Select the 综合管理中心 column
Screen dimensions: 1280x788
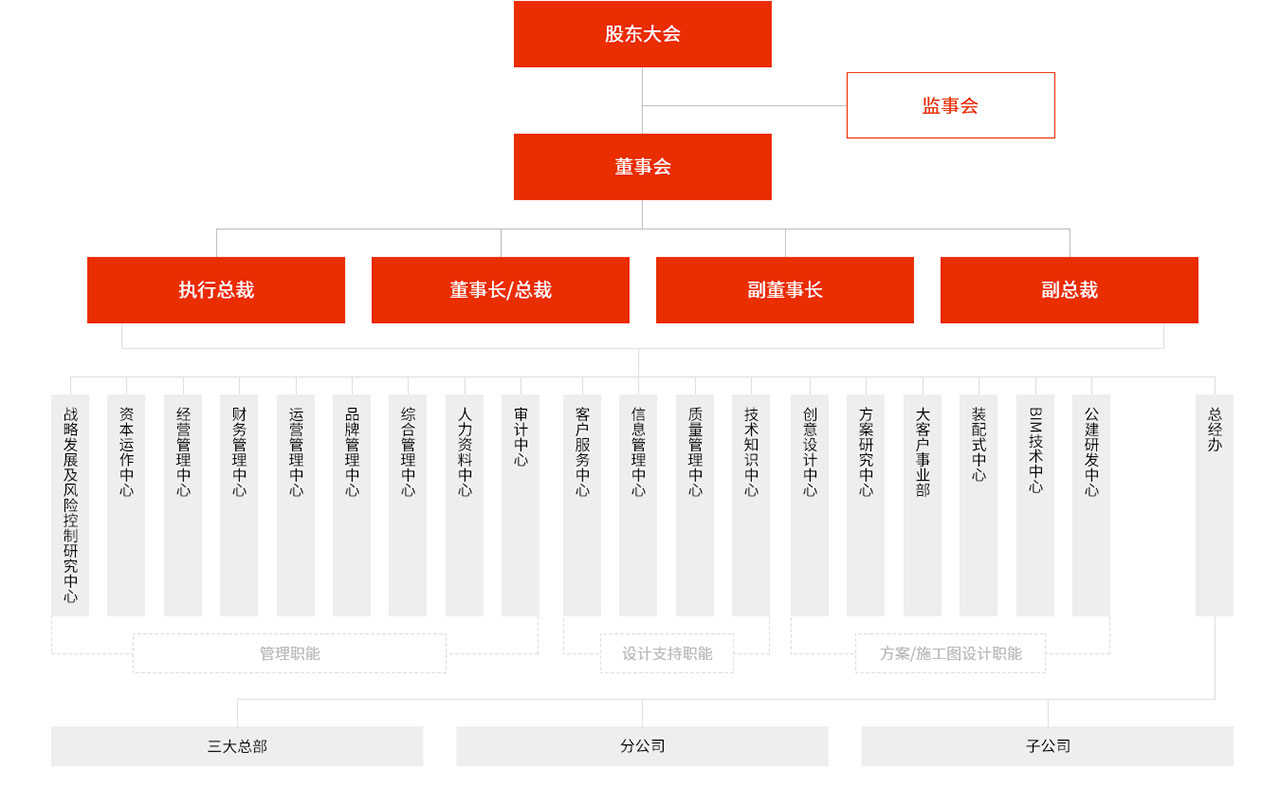pyautogui.click(x=408, y=505)
